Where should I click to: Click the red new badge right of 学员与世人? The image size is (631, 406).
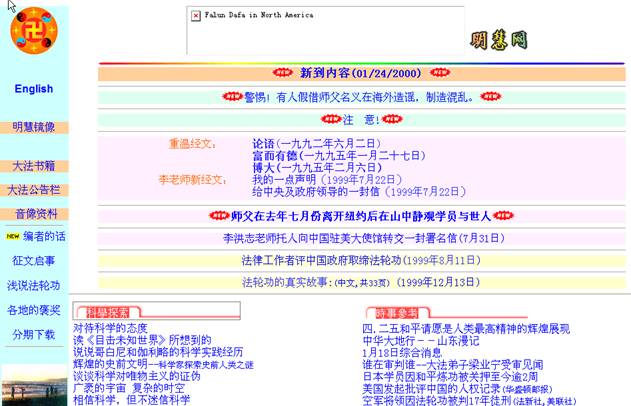(503, 216)
